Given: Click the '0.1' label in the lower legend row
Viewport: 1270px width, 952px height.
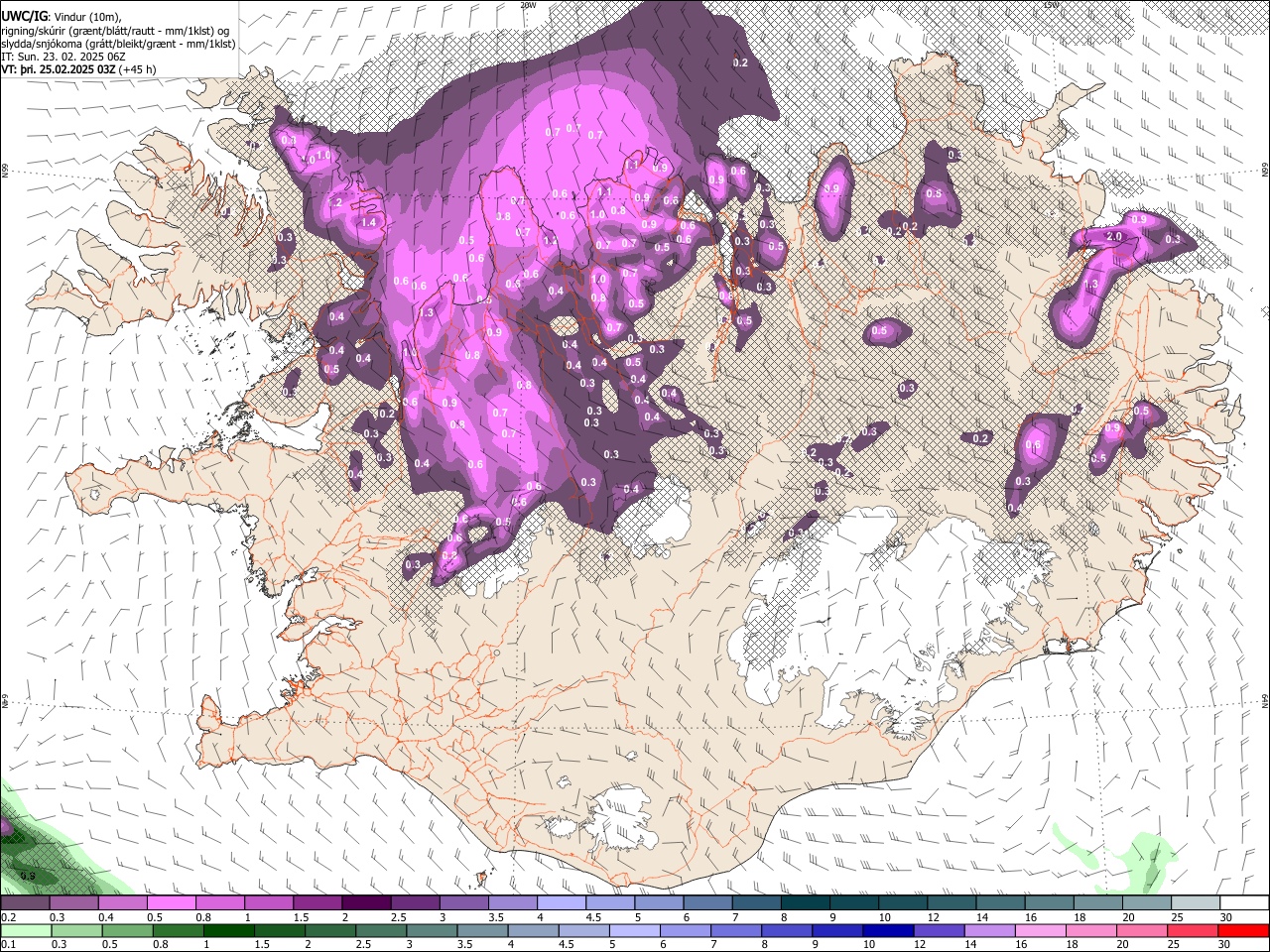Looking at the screenshot, I should pos(9,945).
